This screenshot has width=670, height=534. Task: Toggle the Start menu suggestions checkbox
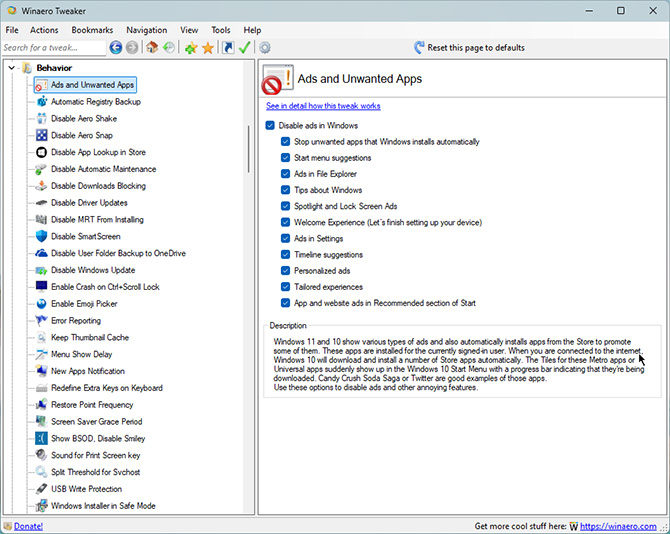coord(285,158)
